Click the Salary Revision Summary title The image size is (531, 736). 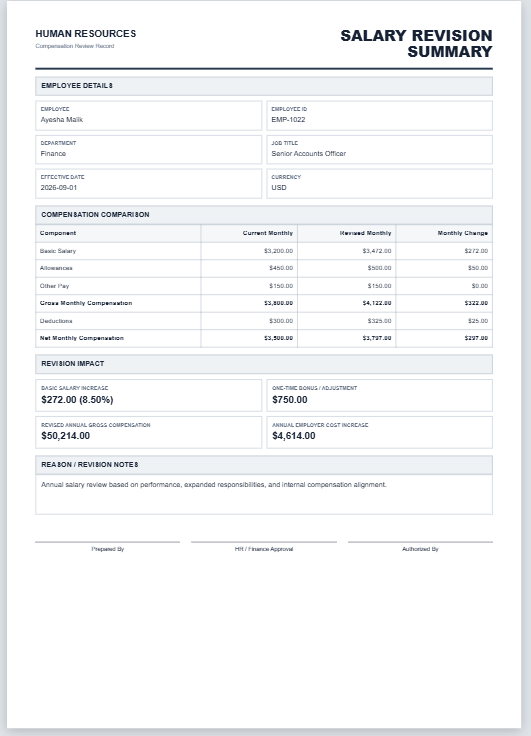pos(416,43)
